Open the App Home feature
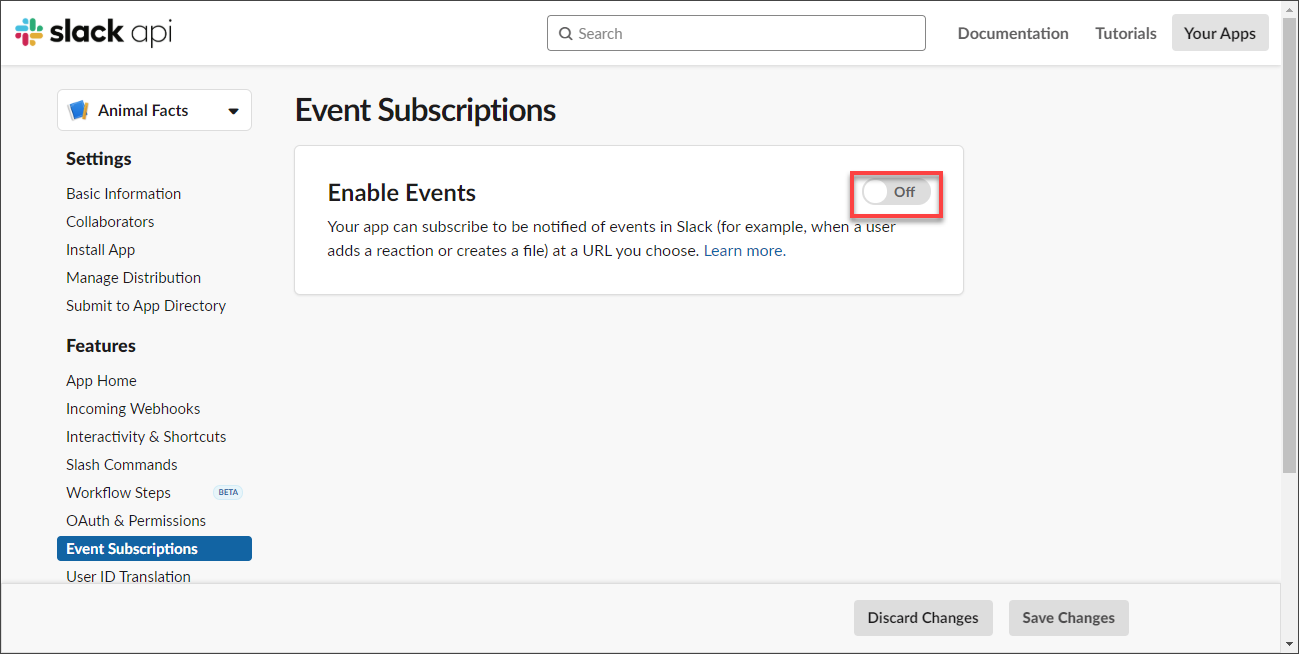Image resolution: width=1299 pixels, height=654 pixels. point(101,381)
